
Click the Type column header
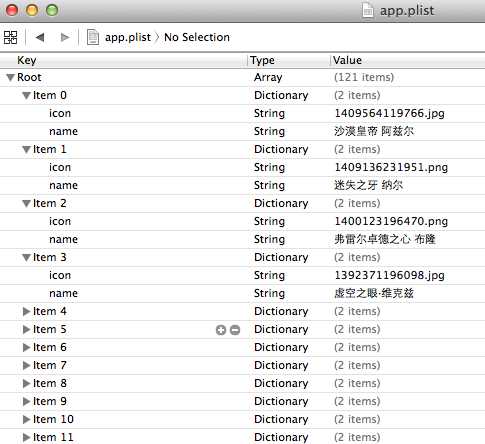point(289,60)
